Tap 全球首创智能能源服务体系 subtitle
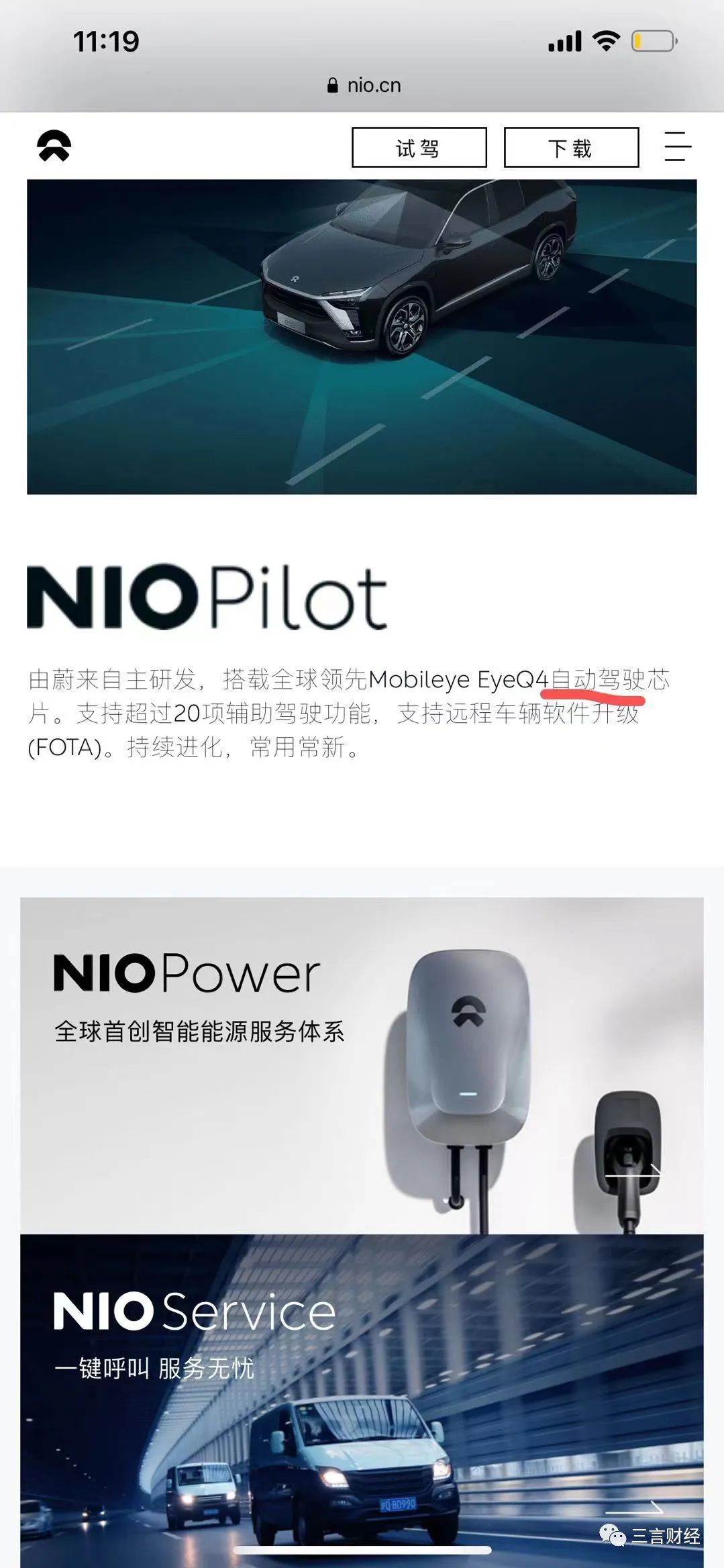The width and height of the screenshot is (724, 1568). pyautogui.click(x=199, y=1032)
